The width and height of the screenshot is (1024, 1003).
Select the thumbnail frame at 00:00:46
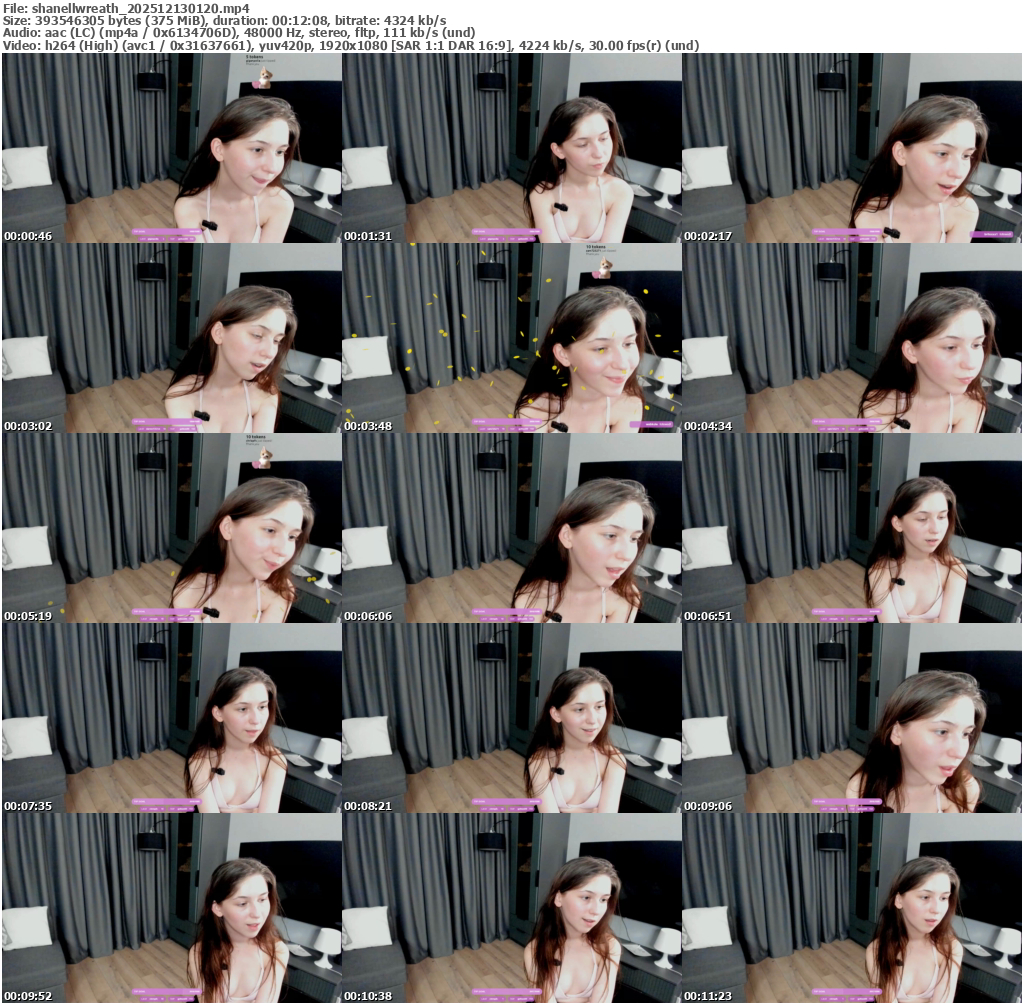point(171,148)
